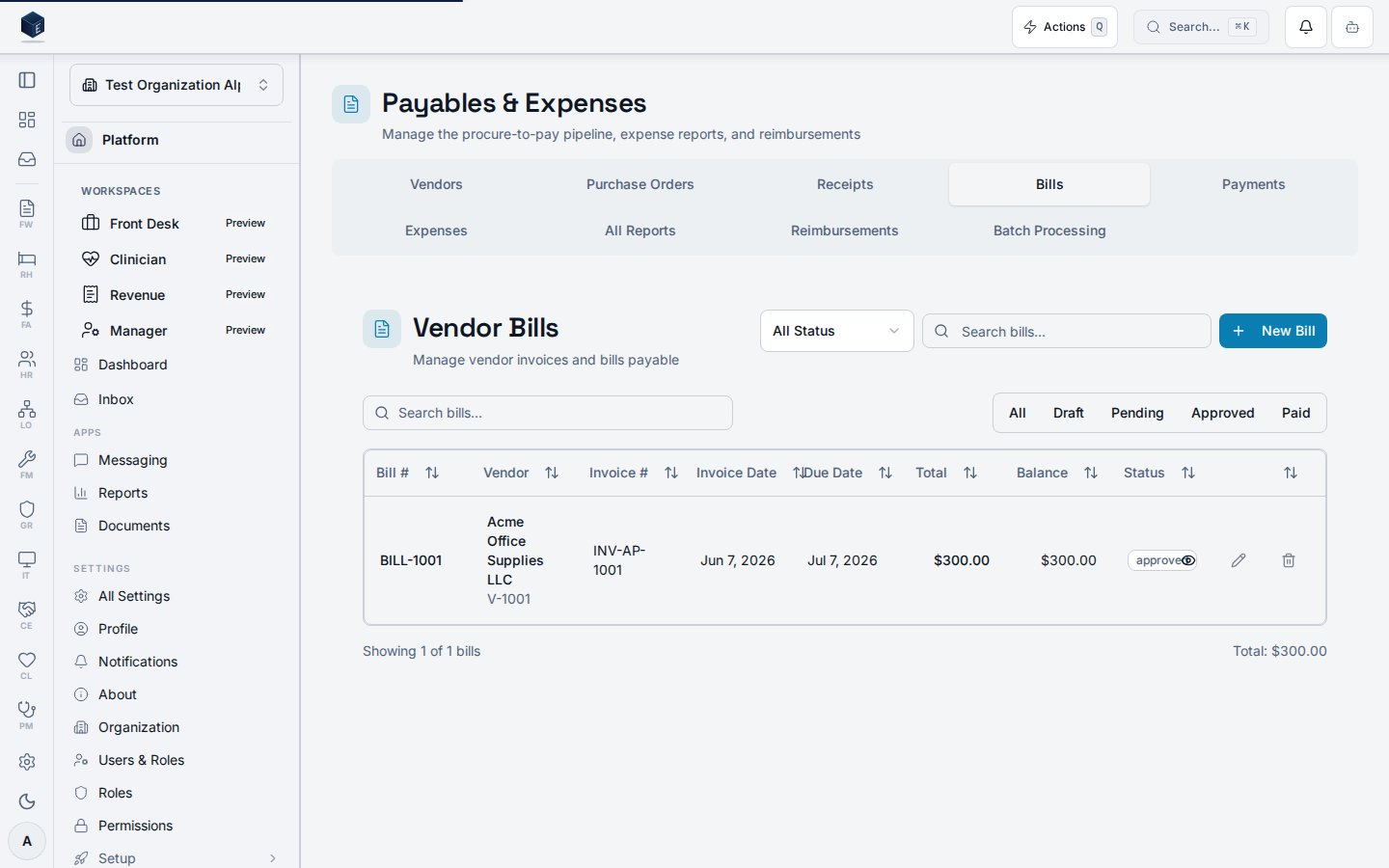
Task: Delete BILL-1001 with the trash icon
Action: [1289, 560]
